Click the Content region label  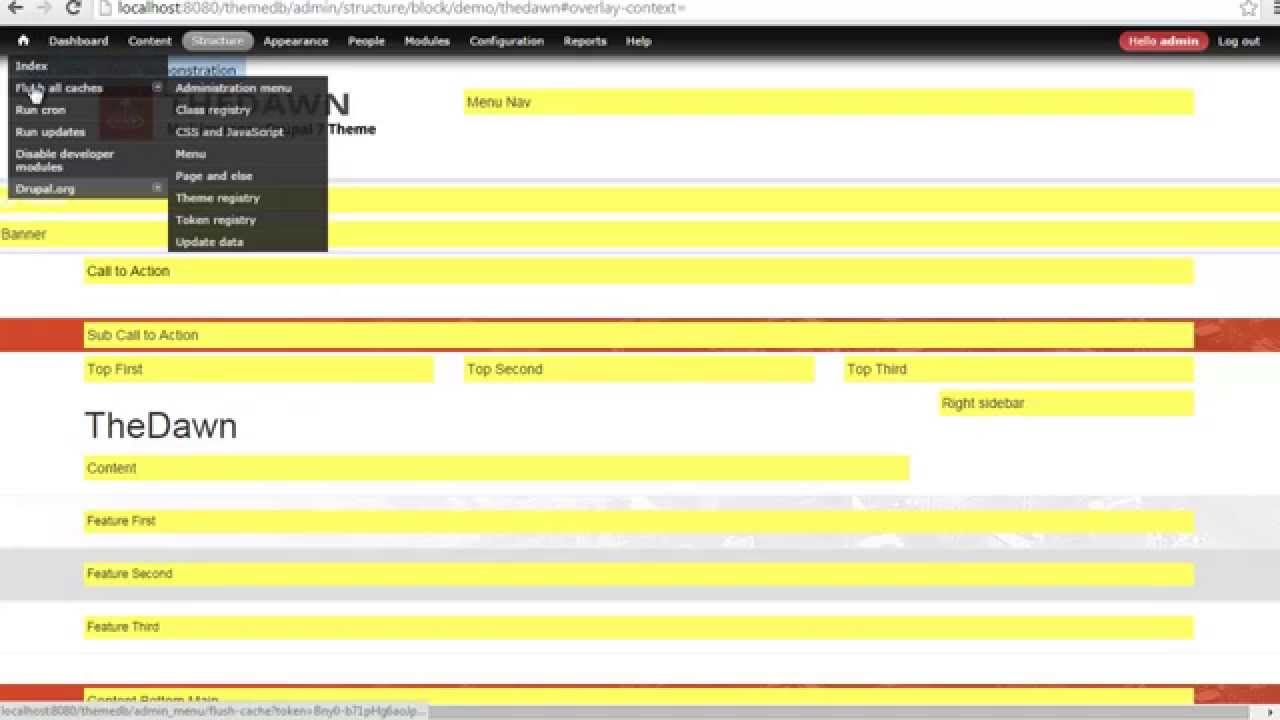112,468
